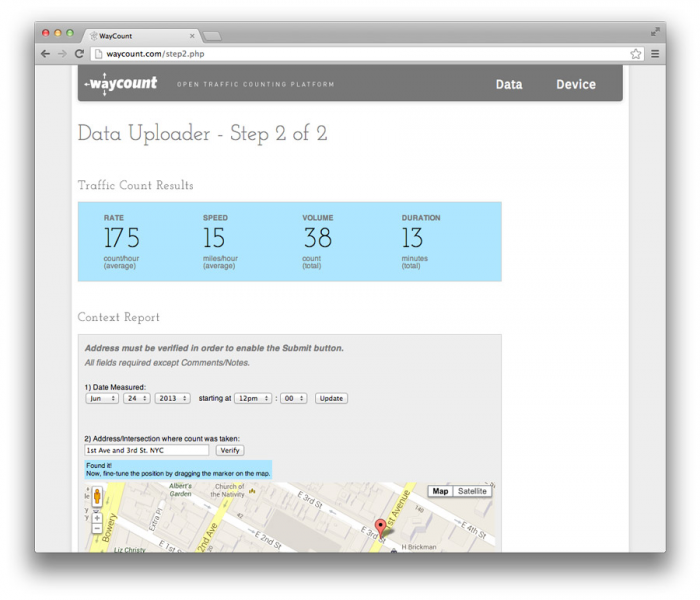
Task: Zoom in the map with plus button
Action: coord(96,518)
